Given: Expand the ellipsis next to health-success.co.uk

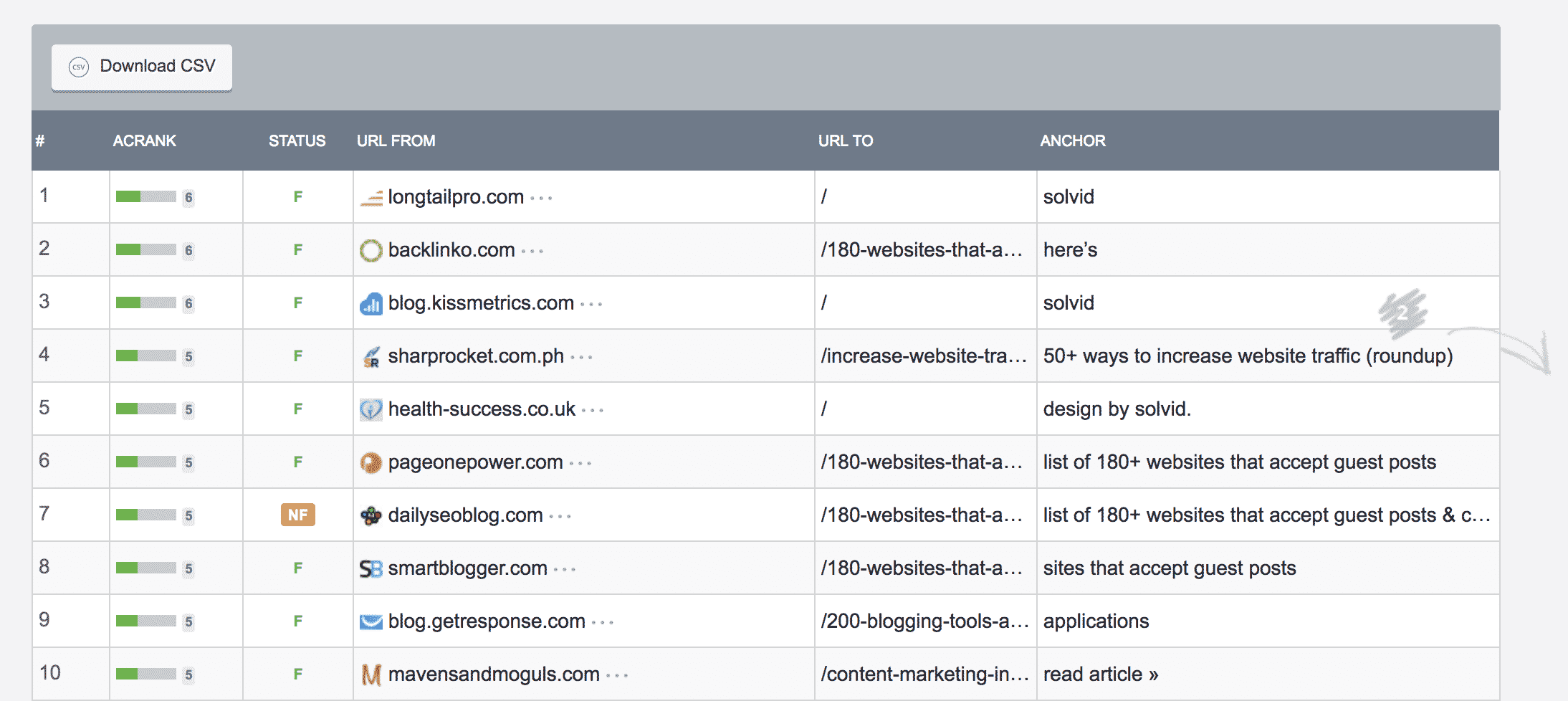Looking at the screenshot, I should click(x=593, y=411).
